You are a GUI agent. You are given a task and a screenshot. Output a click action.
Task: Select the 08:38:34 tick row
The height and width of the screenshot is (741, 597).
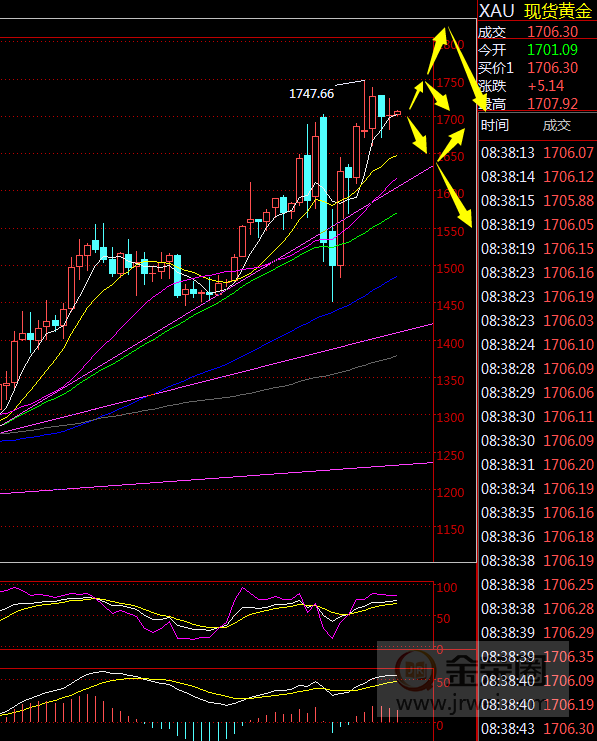pyautogui.click(x=537, y=489)
